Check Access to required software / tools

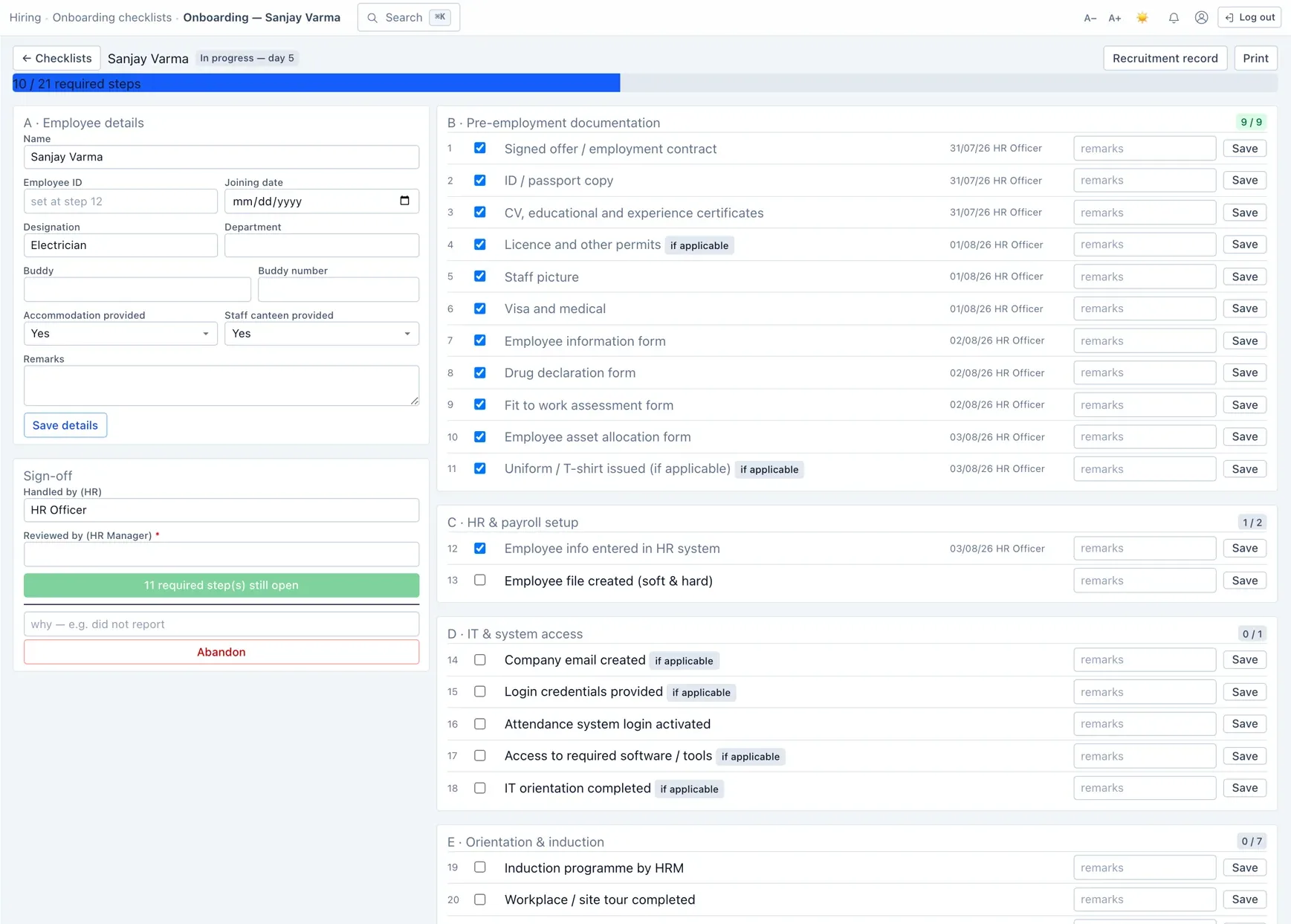[480, 755]
